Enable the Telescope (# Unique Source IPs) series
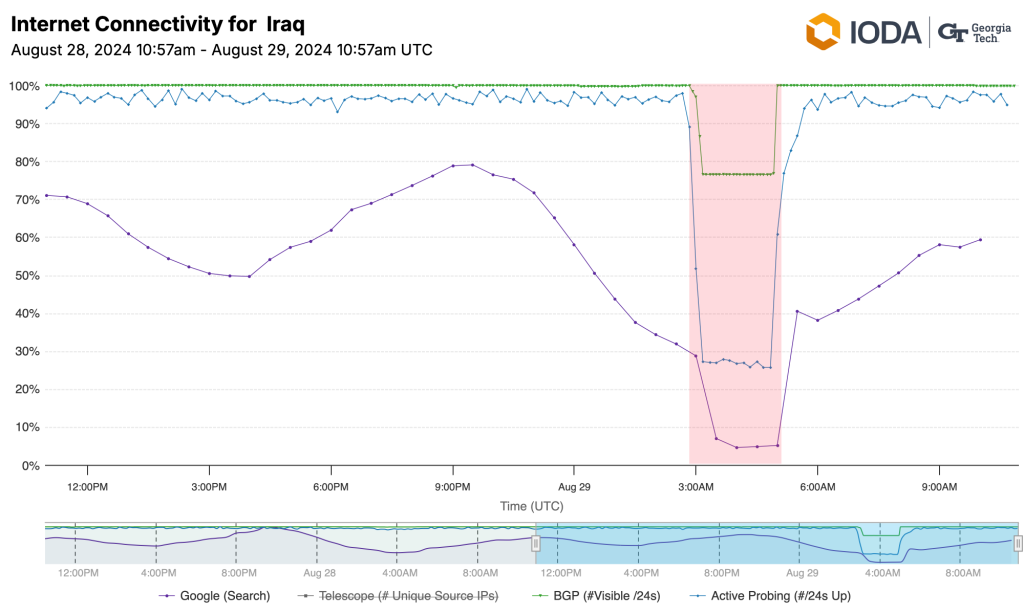This screenshot has height=614, width=1024. click(410, 596)
